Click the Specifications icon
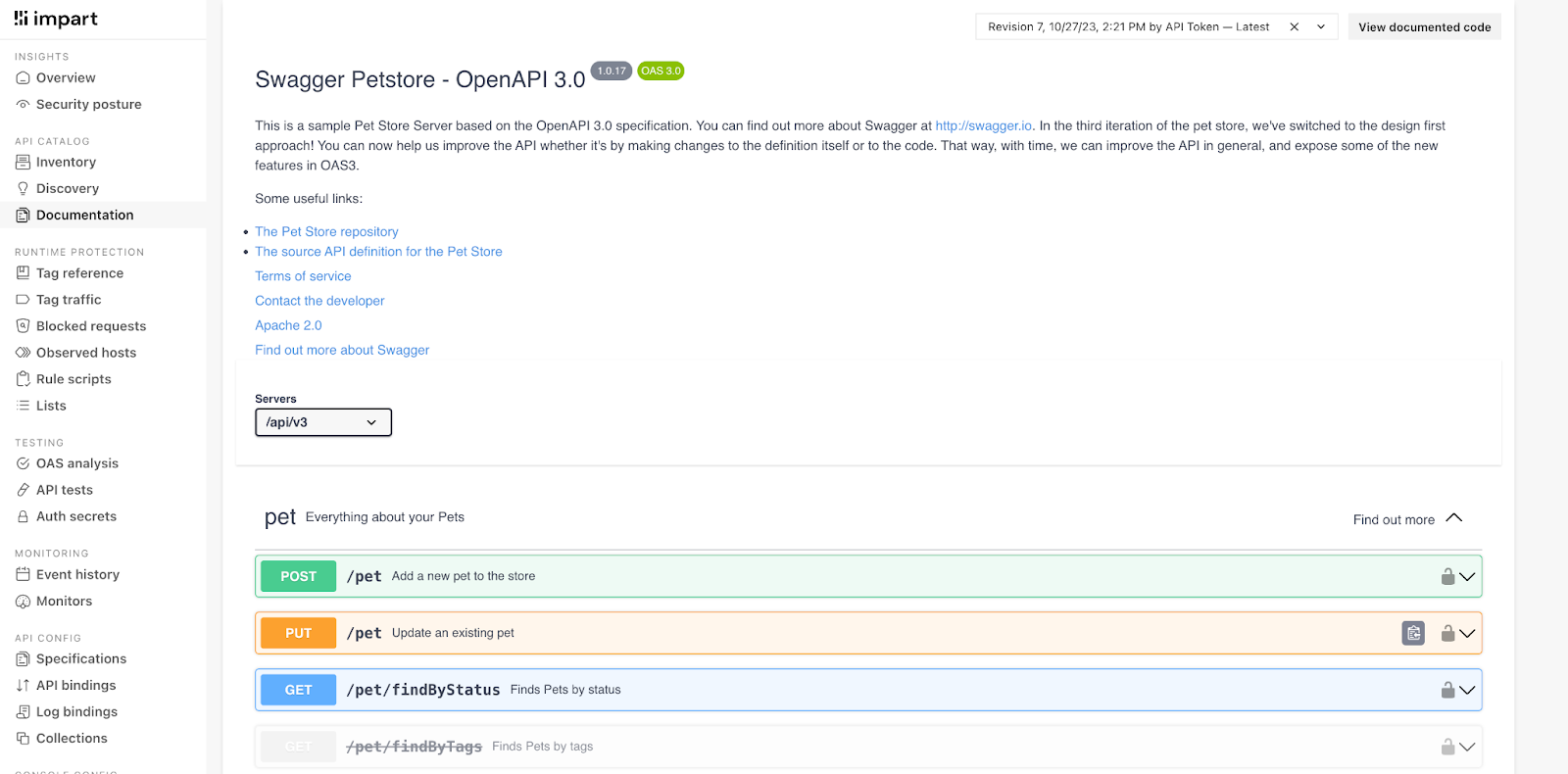The image size is (1568, 774). (23, 659)
